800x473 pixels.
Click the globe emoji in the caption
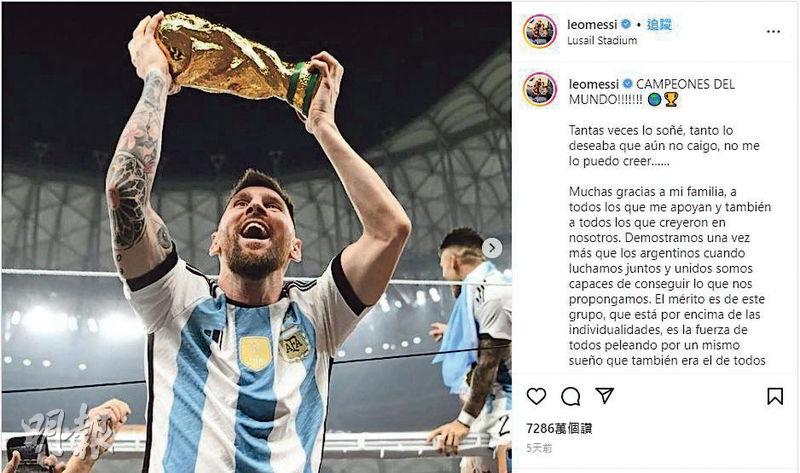653,99
